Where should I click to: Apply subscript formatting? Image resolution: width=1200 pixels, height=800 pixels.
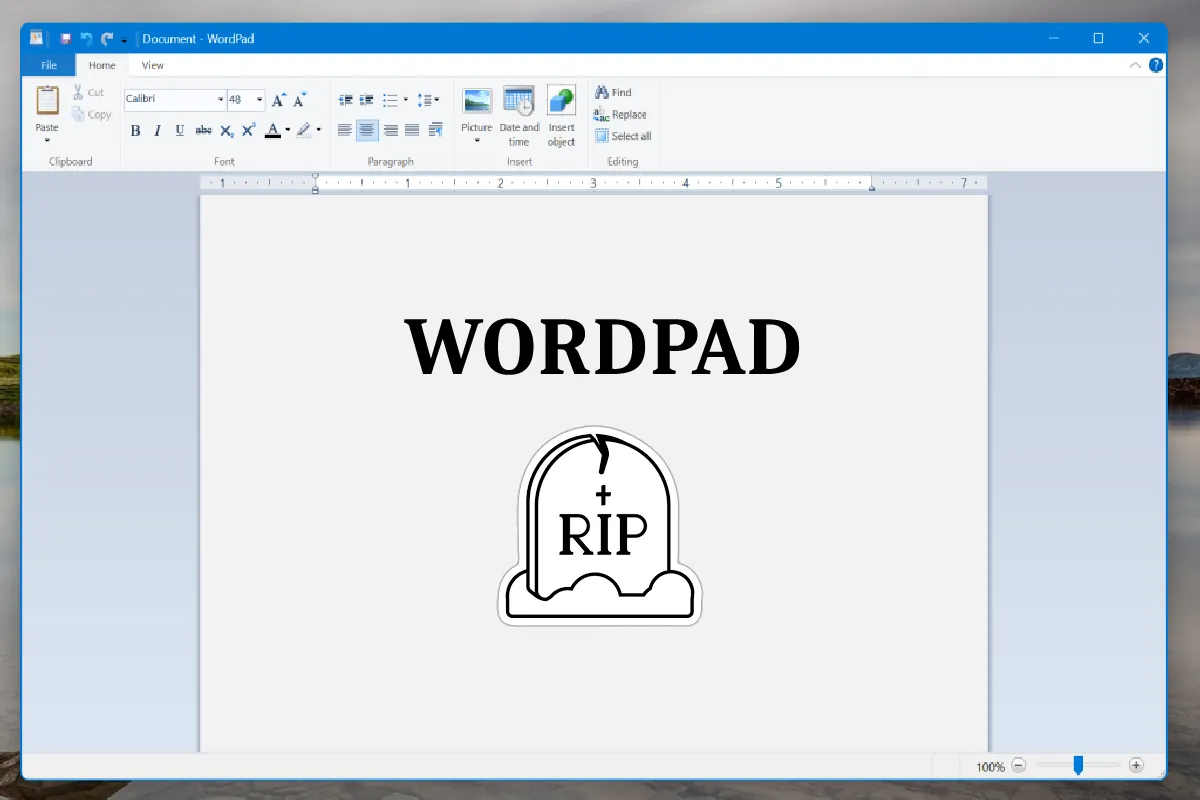(x=227, y=130)
